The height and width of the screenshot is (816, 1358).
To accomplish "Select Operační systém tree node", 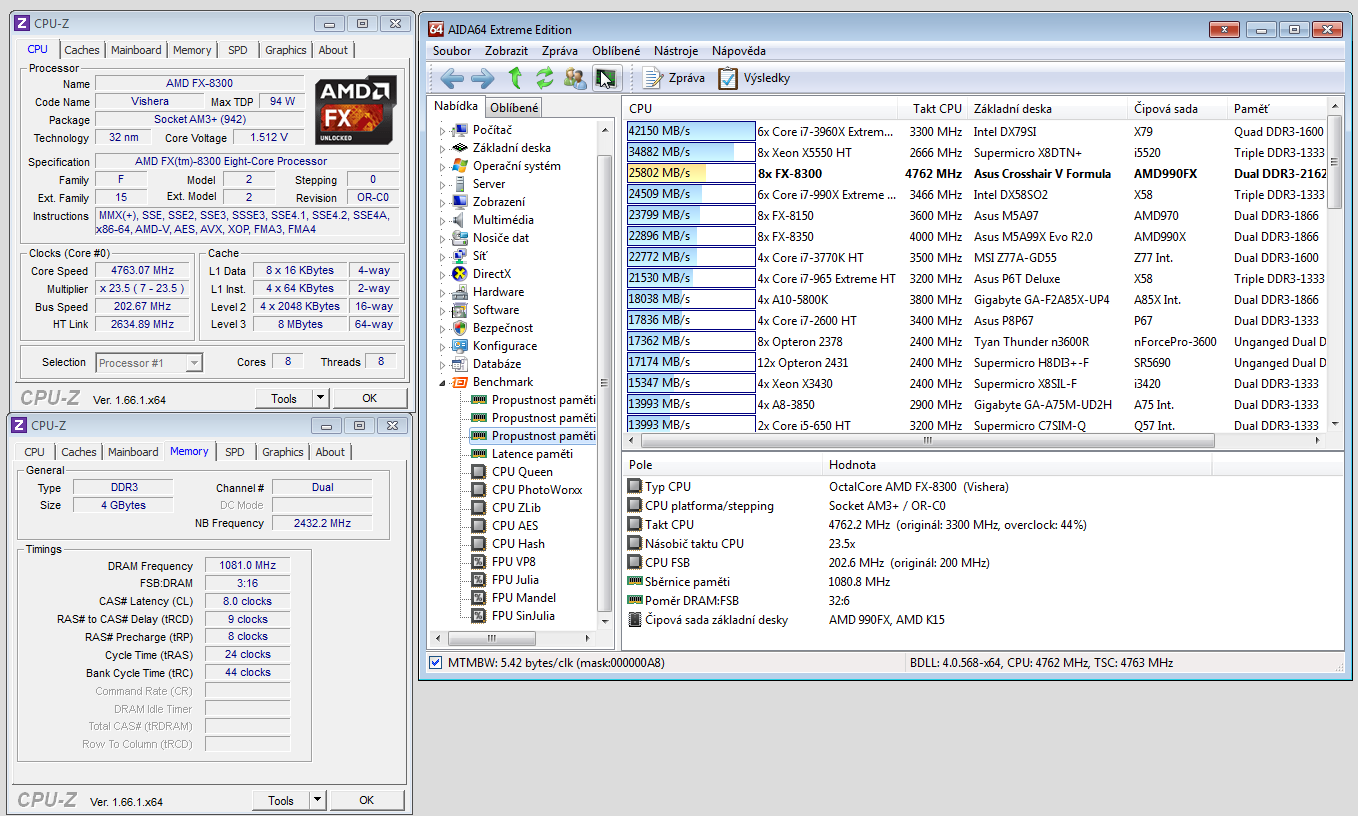I will [516, 166].
